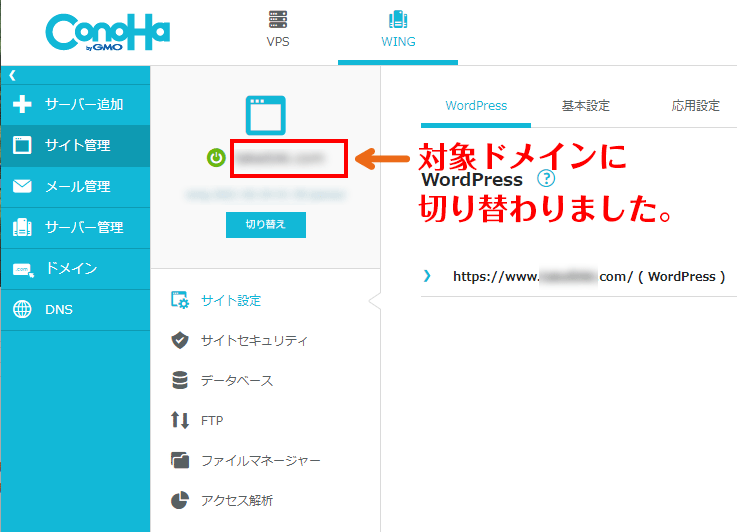Click the window icon for サイト管理

click(x=22, y=145)
